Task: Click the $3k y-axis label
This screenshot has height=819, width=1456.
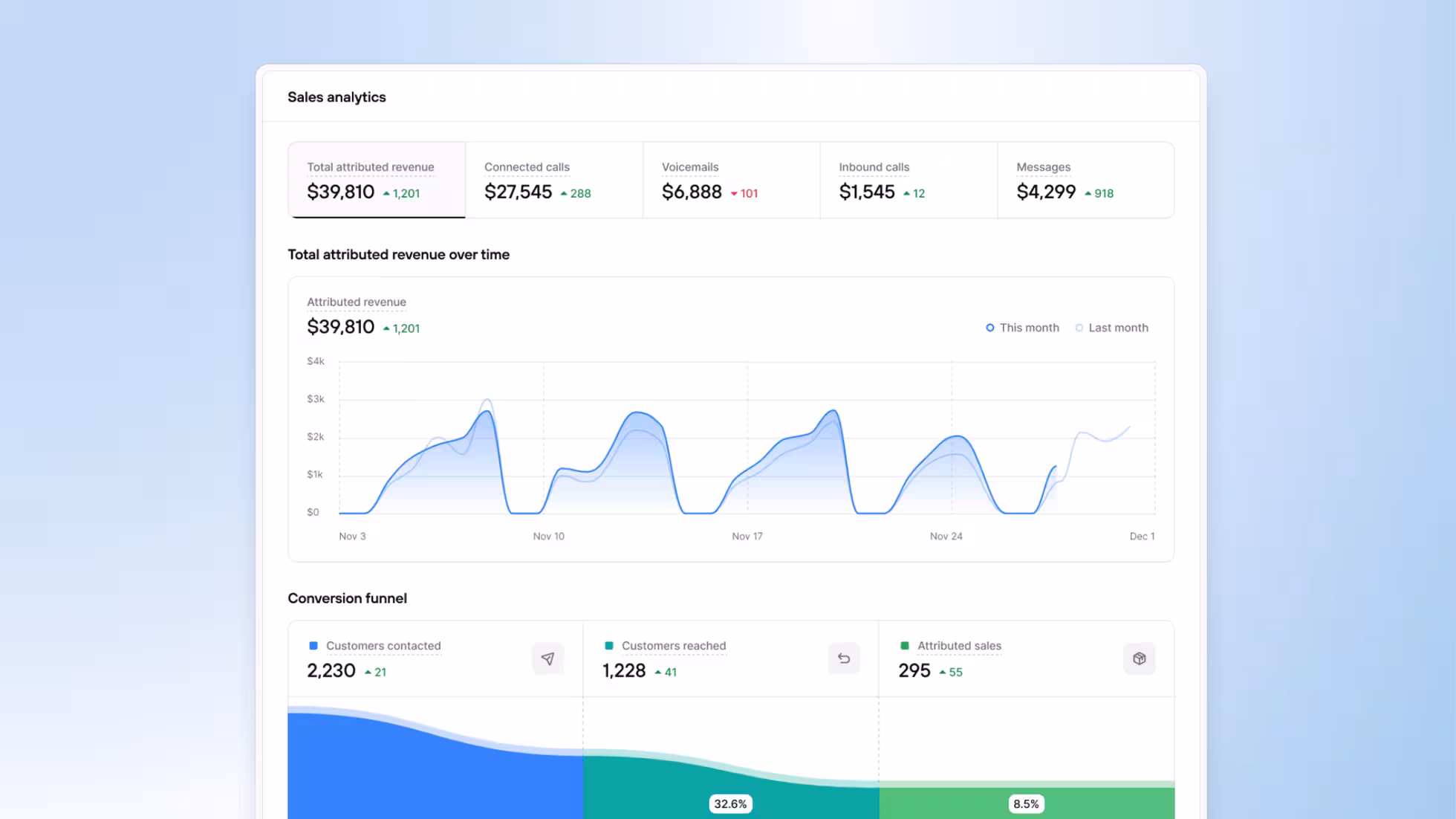Action: (x=316, y=399)
